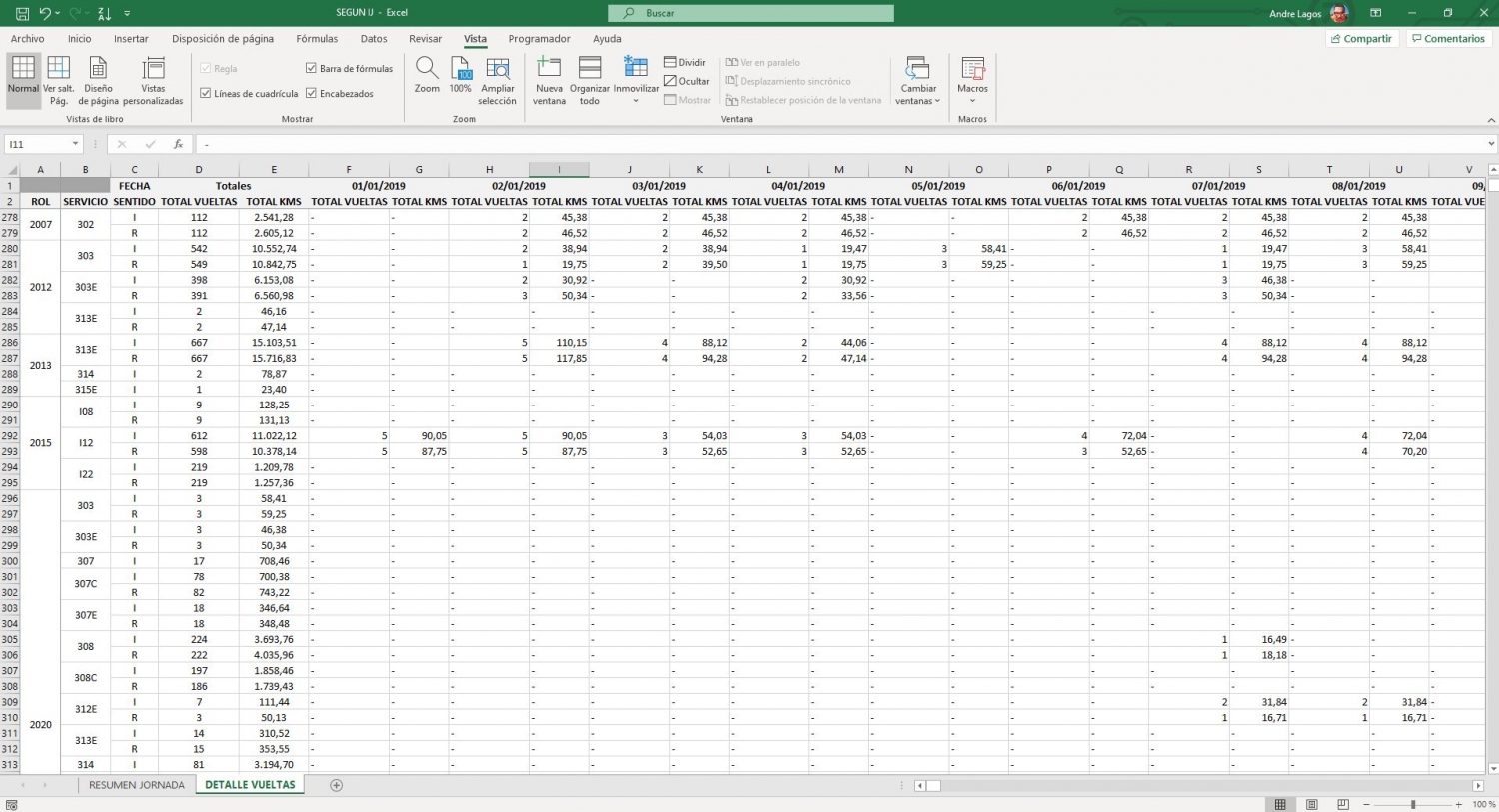1499x812 pixels.
Task: Select Page Layout view icon in status bar
Action: [x=1312, y=804]
